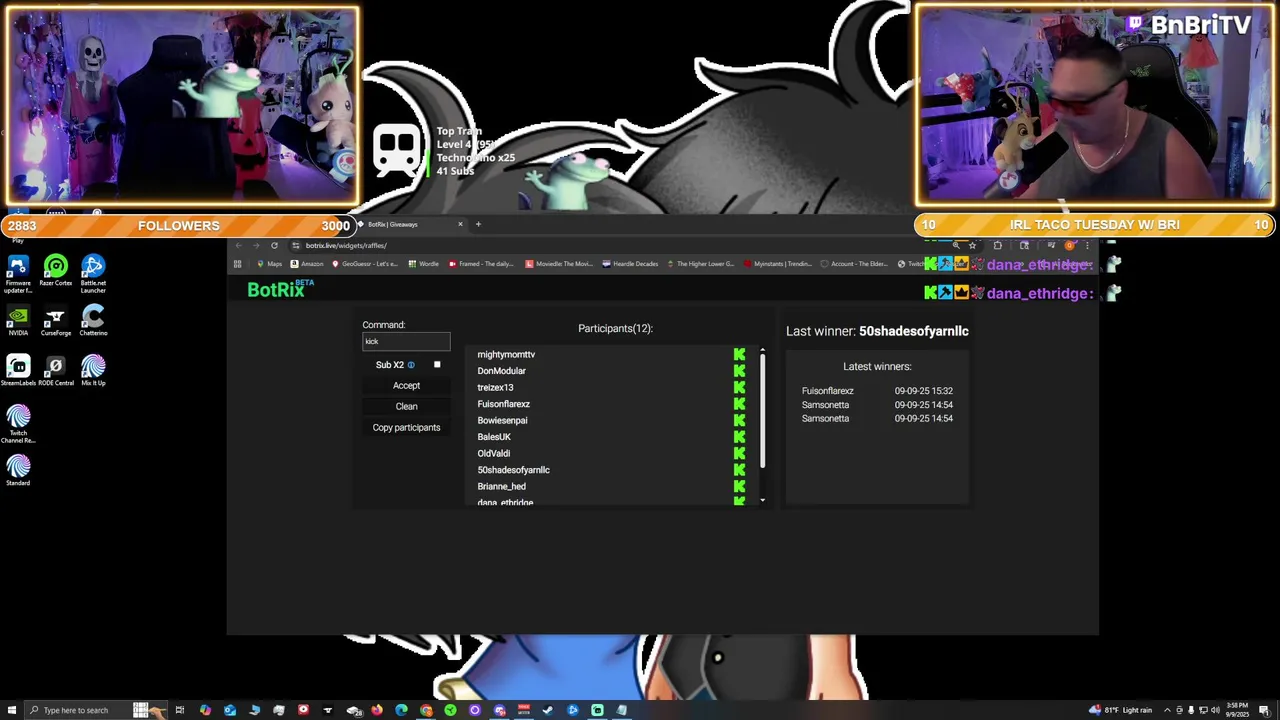Toggle the Sub X2 checkbox

(x=437, y=365)
